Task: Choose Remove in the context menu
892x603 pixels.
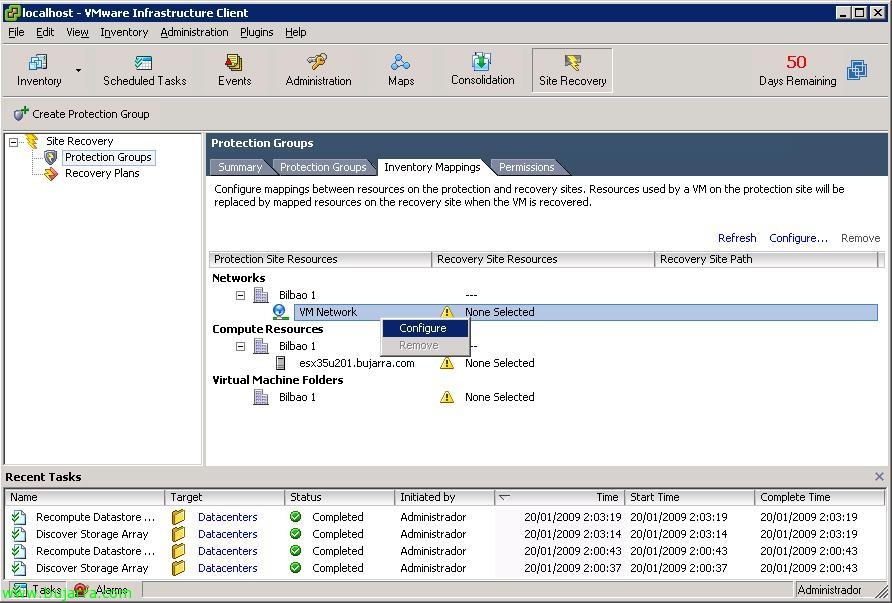Action: click(425, 345)
